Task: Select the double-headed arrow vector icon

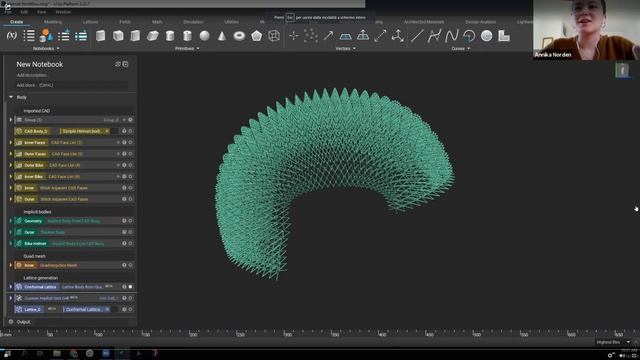Action: point(380,36)
